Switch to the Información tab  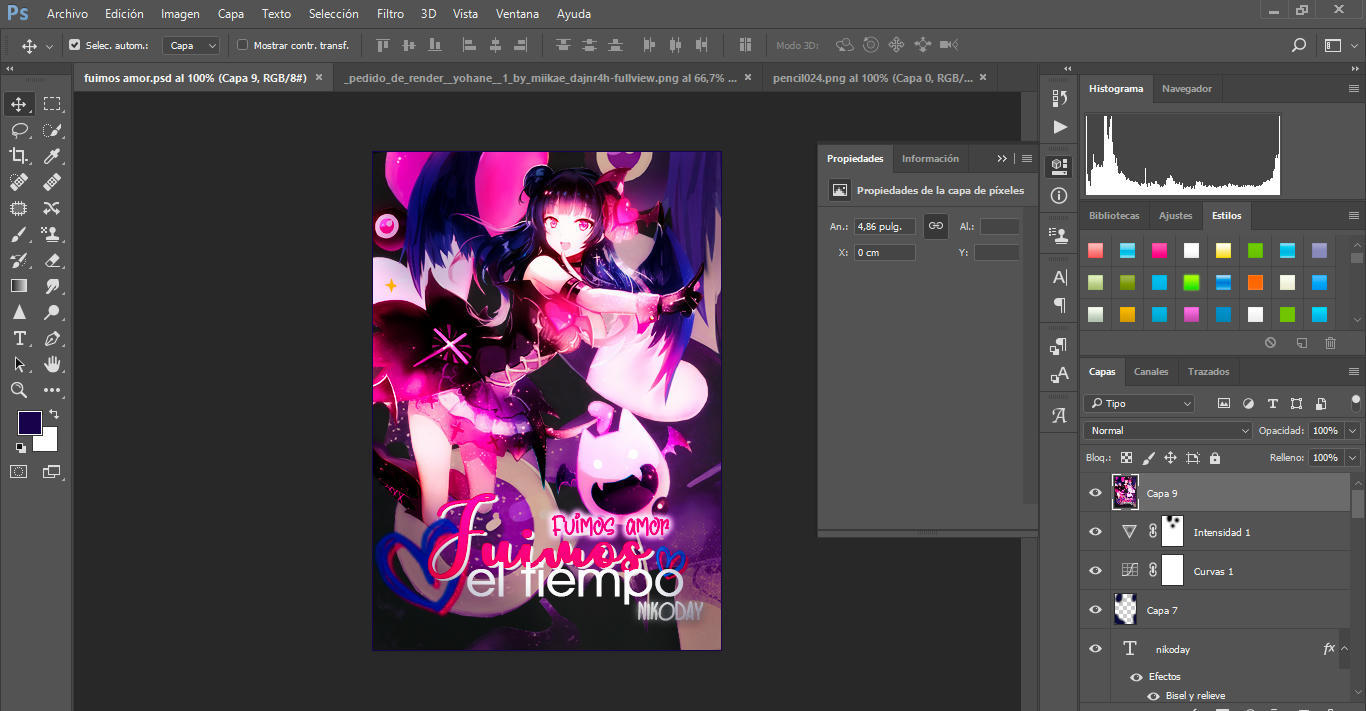click(930, 158)
